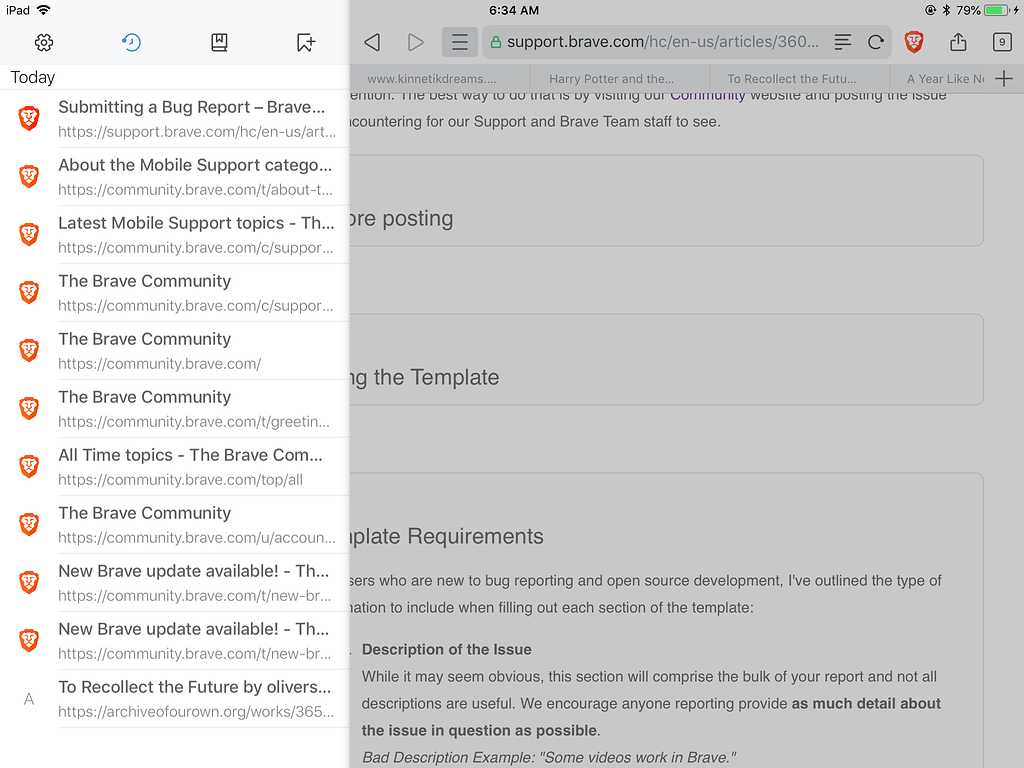
Task: Open history entry To Recollect the Future
Action: pos(175,699)
